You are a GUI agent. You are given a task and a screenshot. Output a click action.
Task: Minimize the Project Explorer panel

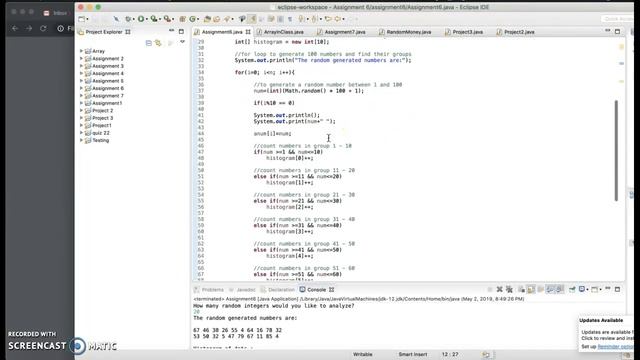171,31
